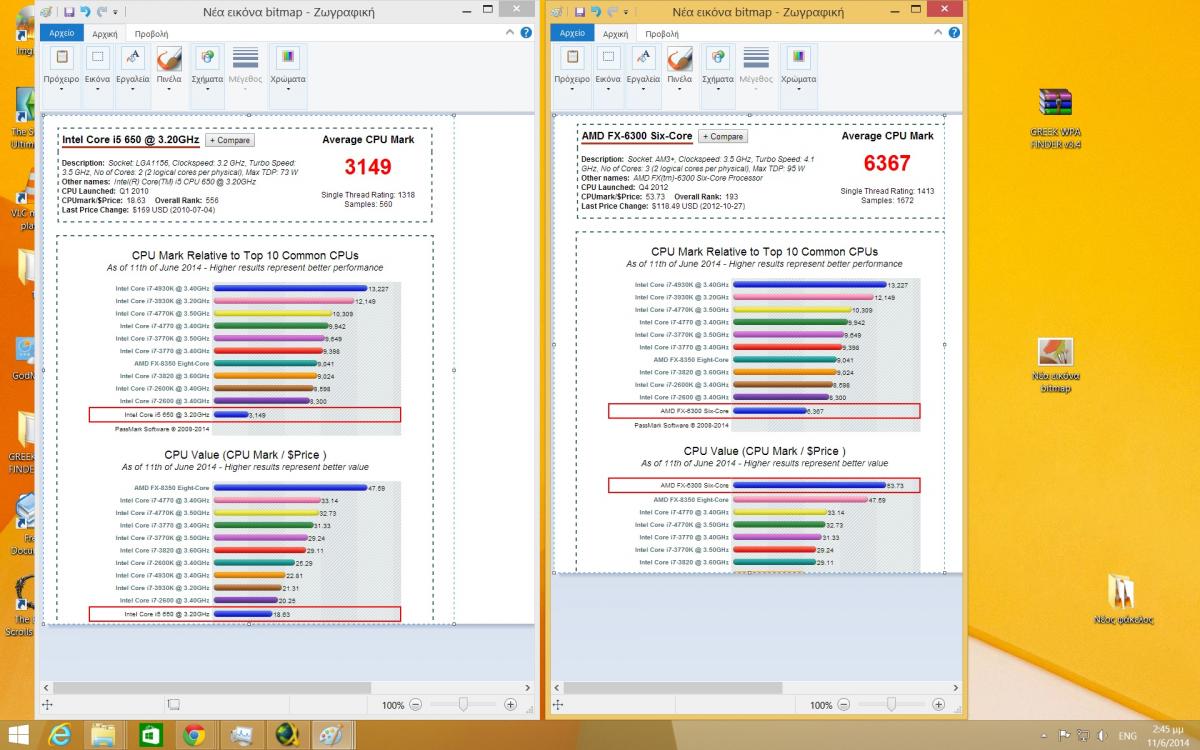Select Αρχική tab in left Paint window
Image resolution: width=1200 pixels, height=750 pixels.
click(x=105, y=33)
